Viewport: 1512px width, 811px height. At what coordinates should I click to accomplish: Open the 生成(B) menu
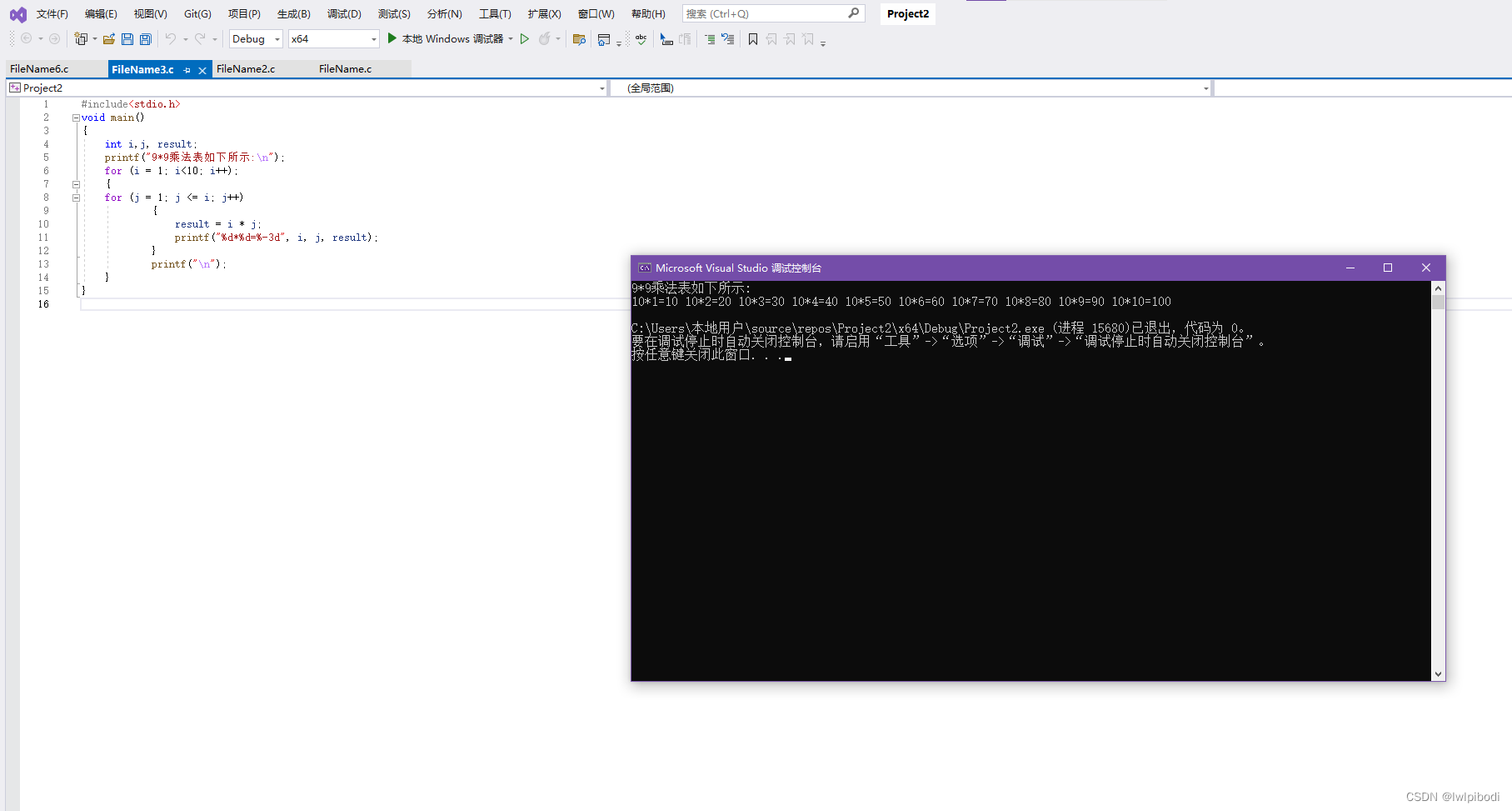tap(294, 14)
